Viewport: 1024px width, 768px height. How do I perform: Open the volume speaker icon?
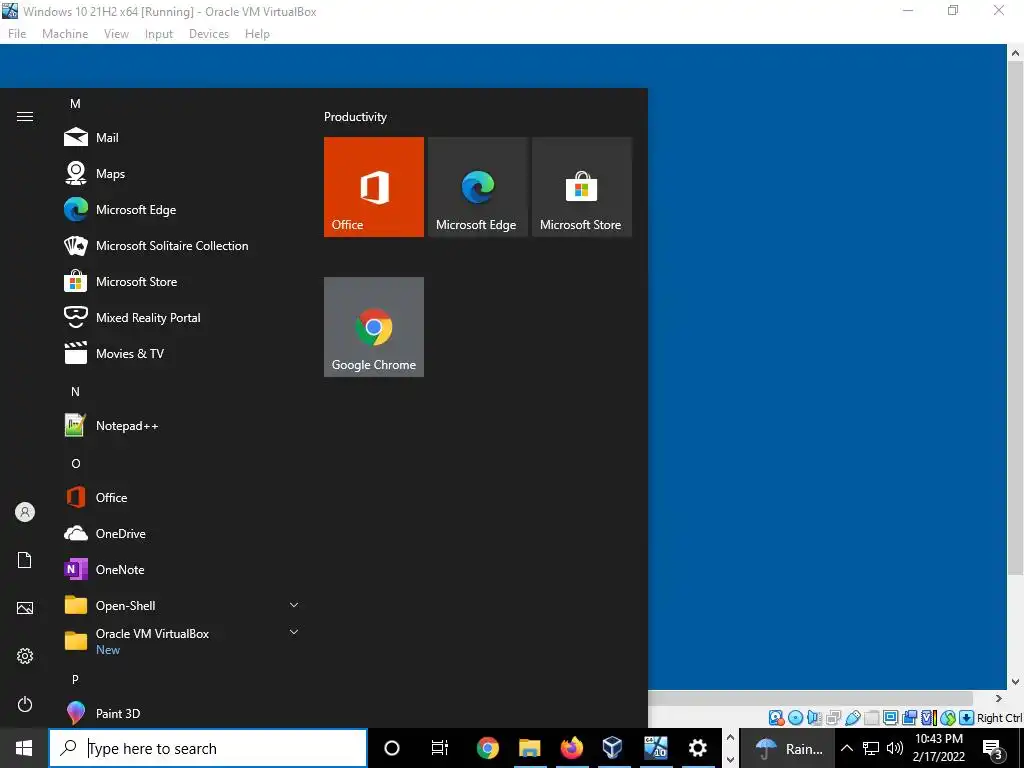click(895, 748)
